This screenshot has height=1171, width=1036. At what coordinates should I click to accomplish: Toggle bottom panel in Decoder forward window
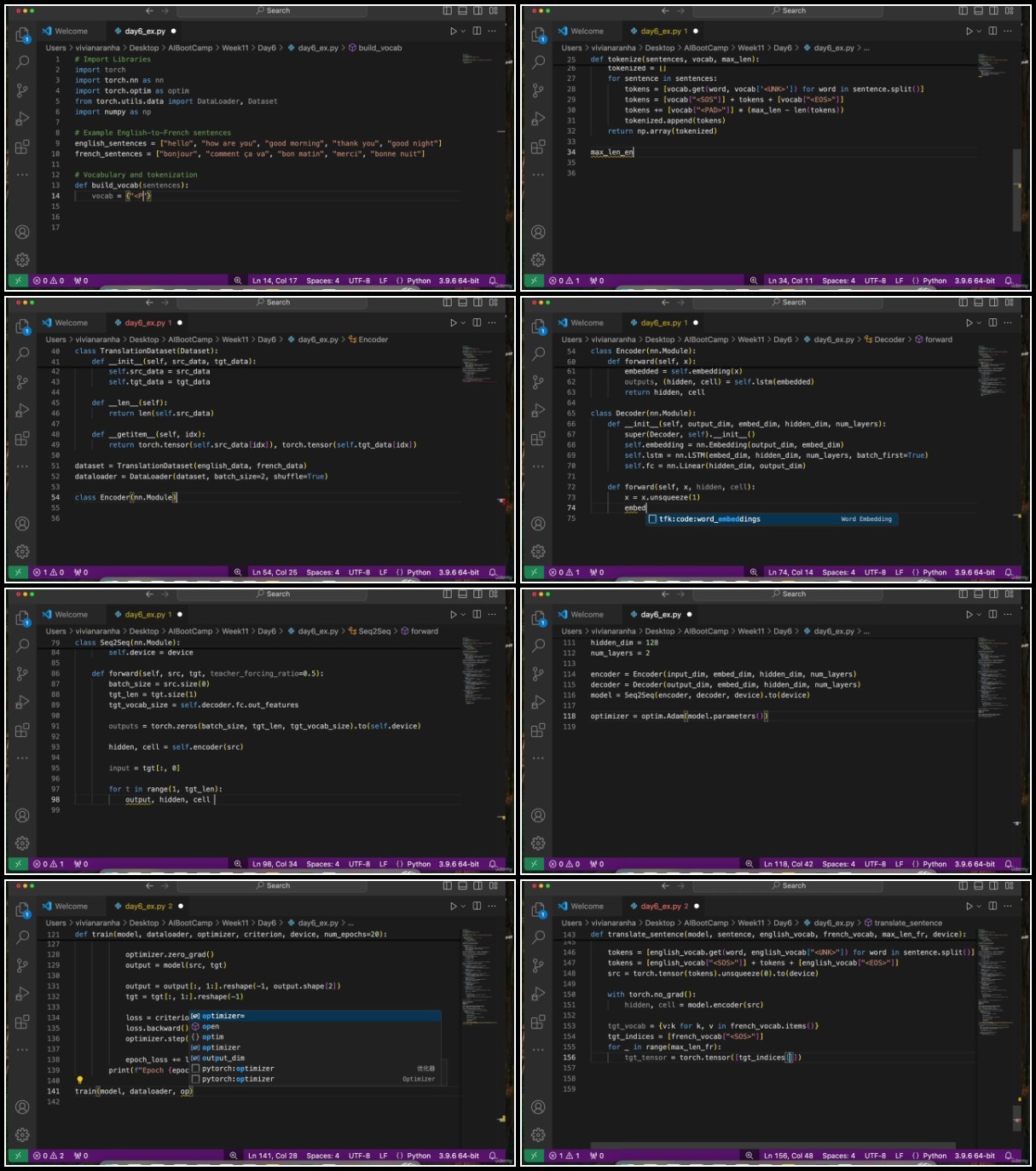[979, 303]
